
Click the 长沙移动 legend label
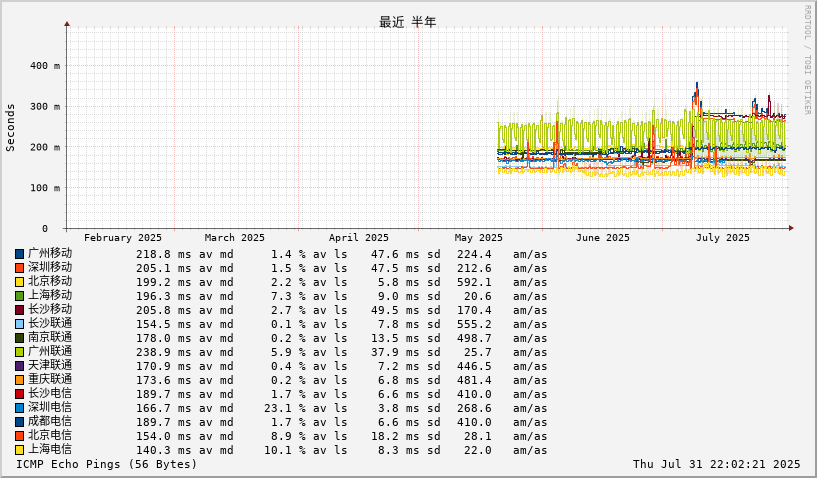[x=50, y=310]
